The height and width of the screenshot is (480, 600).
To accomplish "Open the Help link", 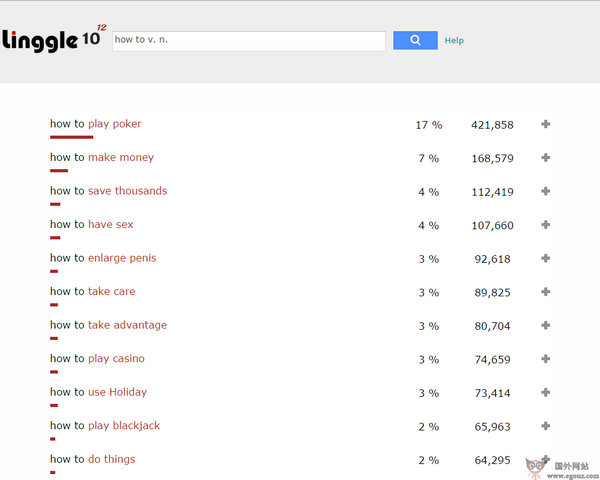I will [x=454, y=41].
